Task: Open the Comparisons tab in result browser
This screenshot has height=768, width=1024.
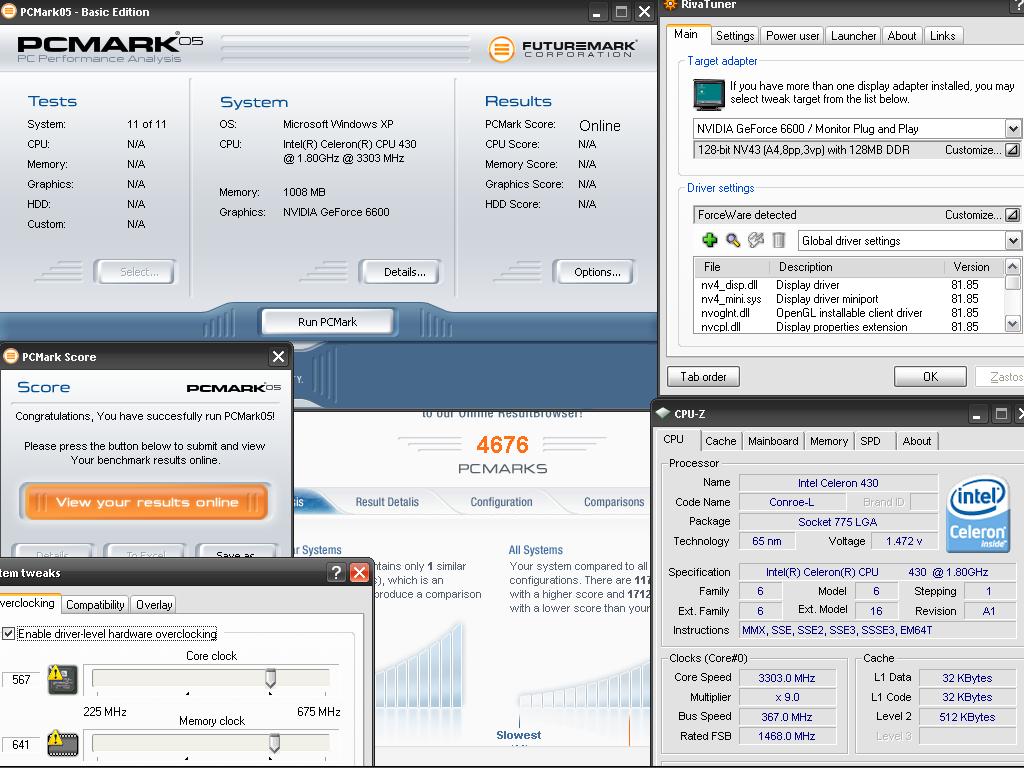Action: tap(614, 502)
